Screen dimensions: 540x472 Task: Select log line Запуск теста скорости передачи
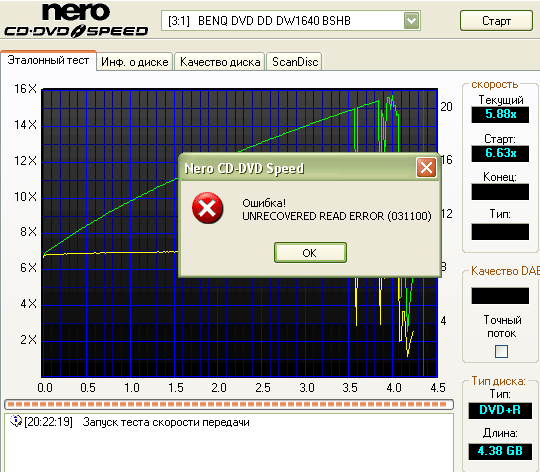[166, 422]
